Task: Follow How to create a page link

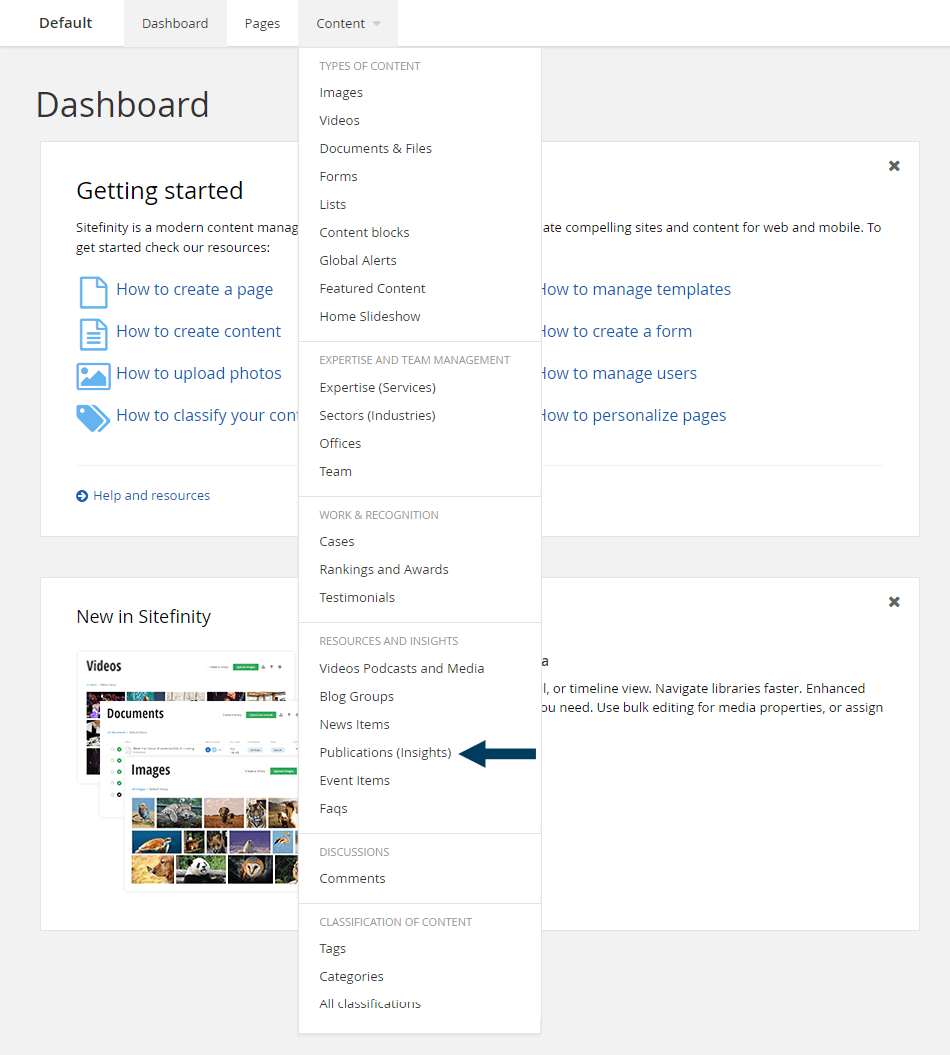Action: click(x=194, y=289)
